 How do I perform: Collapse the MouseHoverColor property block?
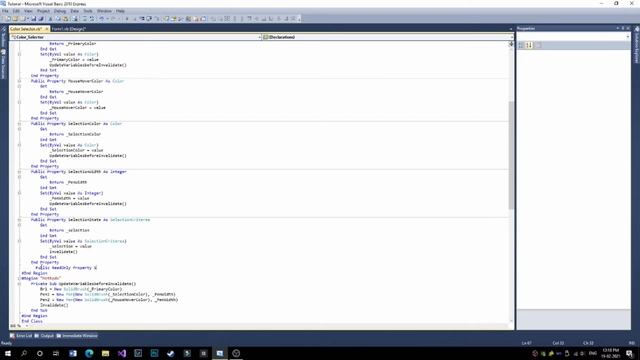(x=19, y=81)
